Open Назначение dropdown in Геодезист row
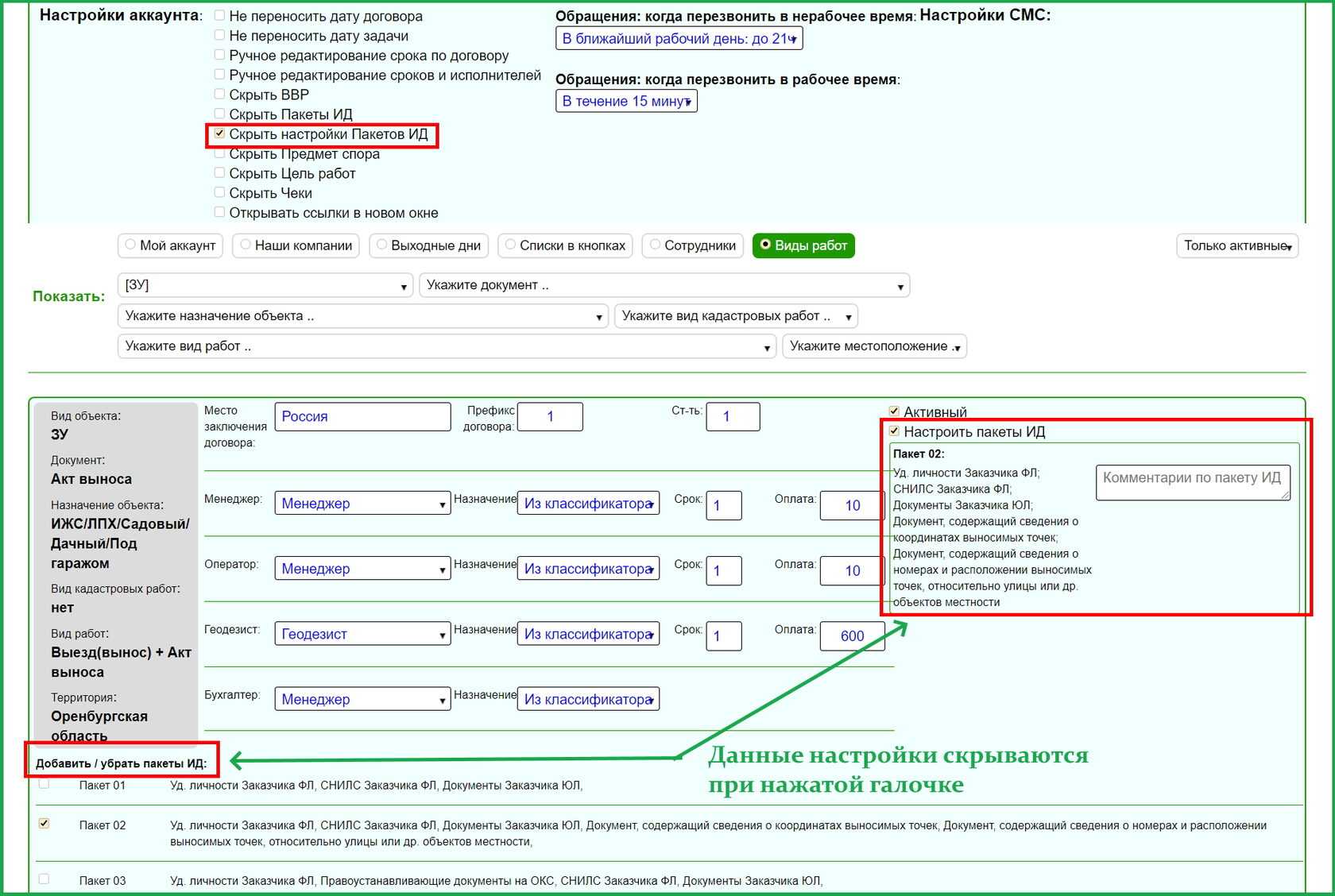Viewport: 1335px width, 896px height. pos(588,634)
